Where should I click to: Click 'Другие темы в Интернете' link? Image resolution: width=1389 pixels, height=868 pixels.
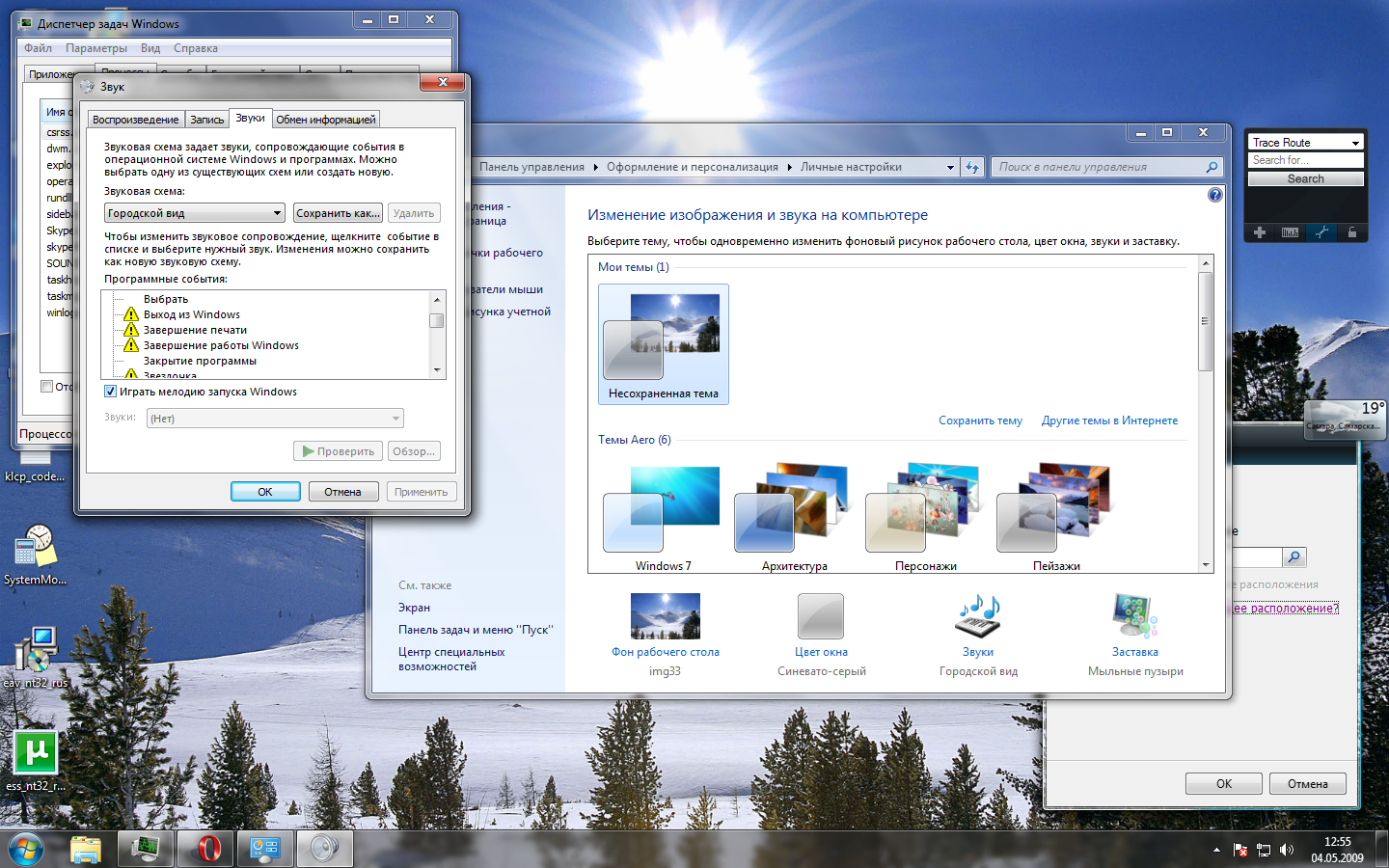1109,420
